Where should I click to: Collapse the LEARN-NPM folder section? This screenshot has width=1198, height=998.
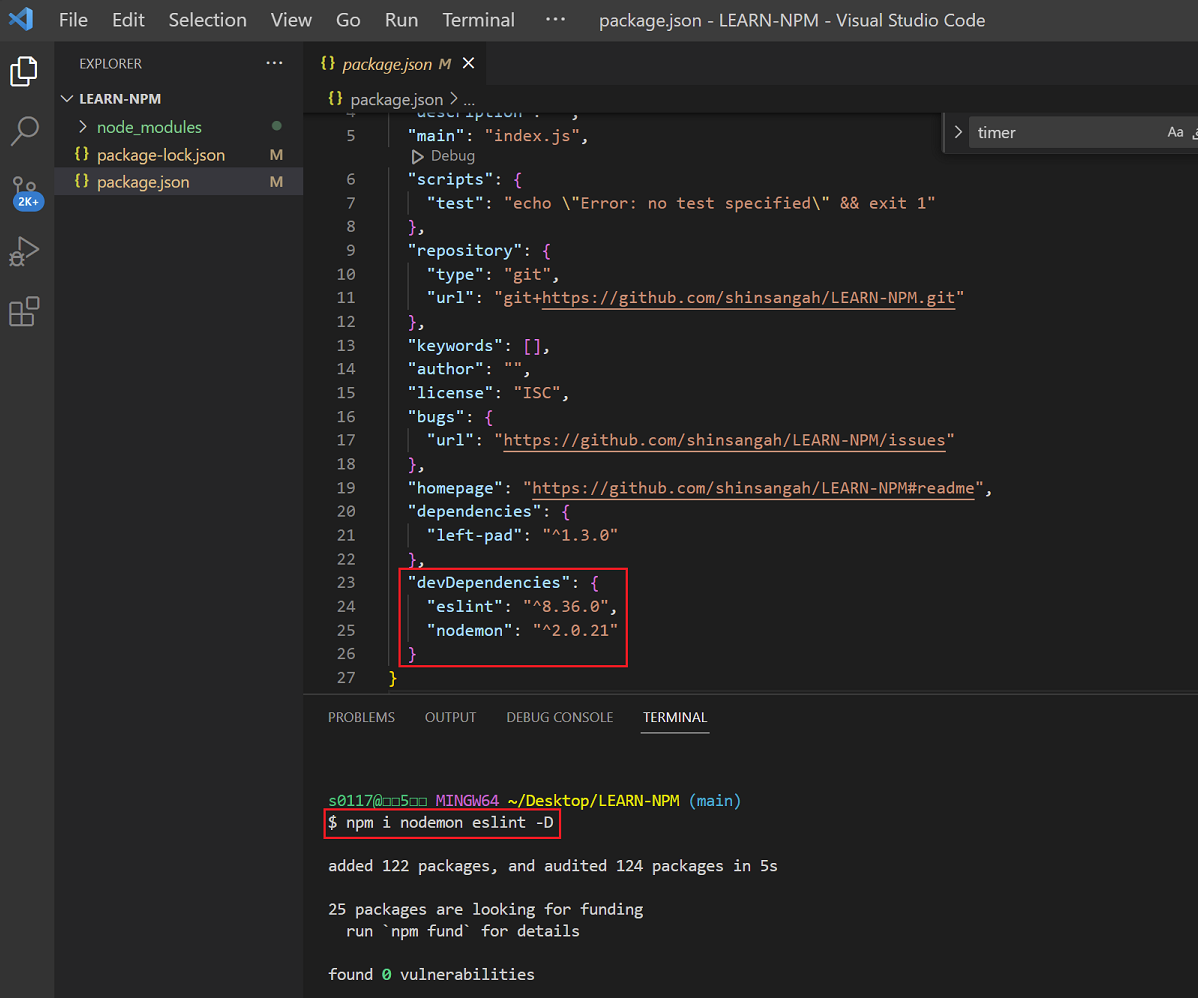click(x=67, y=99)
